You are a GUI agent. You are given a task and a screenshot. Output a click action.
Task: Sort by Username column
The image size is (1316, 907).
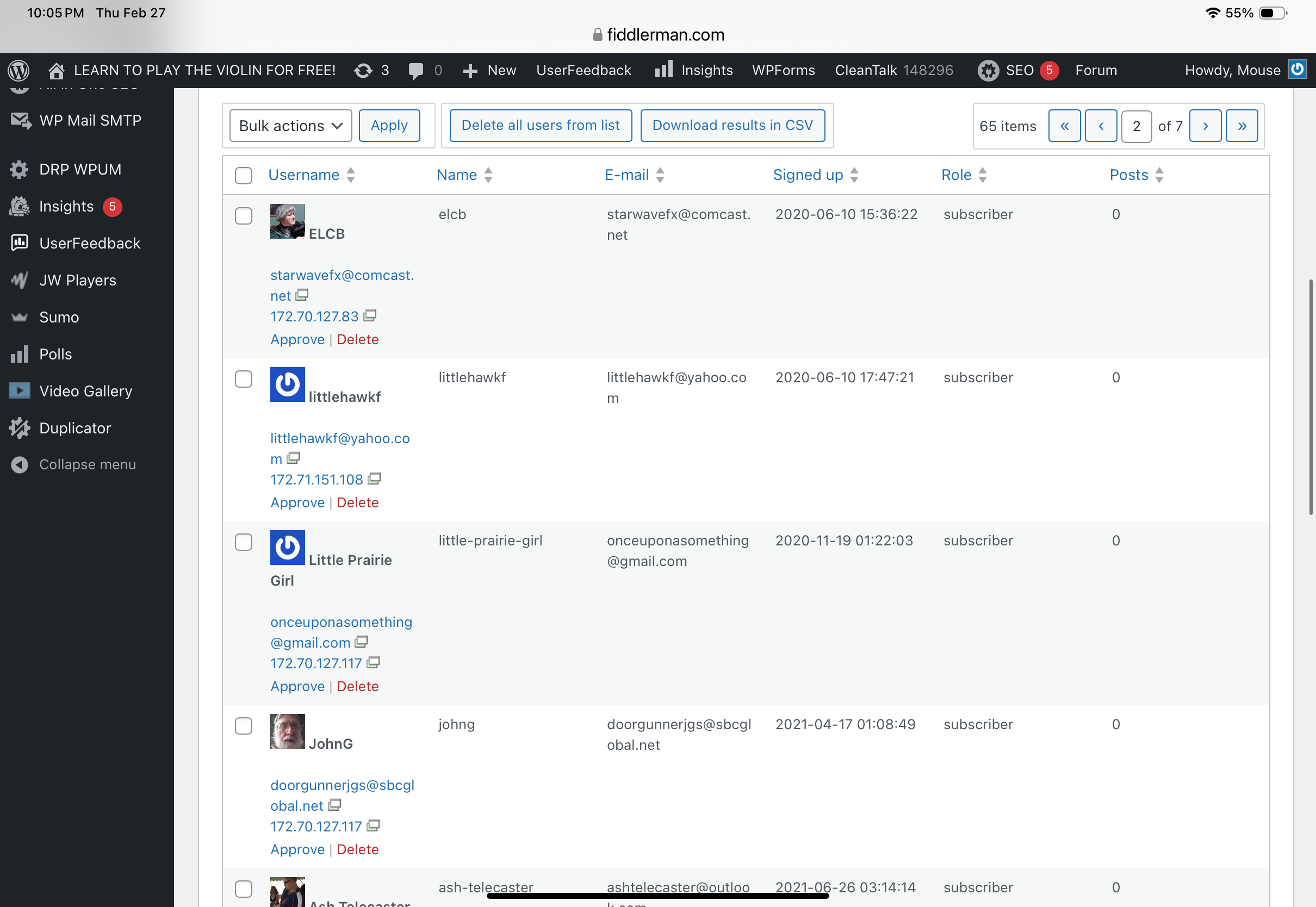click(312, 175)
